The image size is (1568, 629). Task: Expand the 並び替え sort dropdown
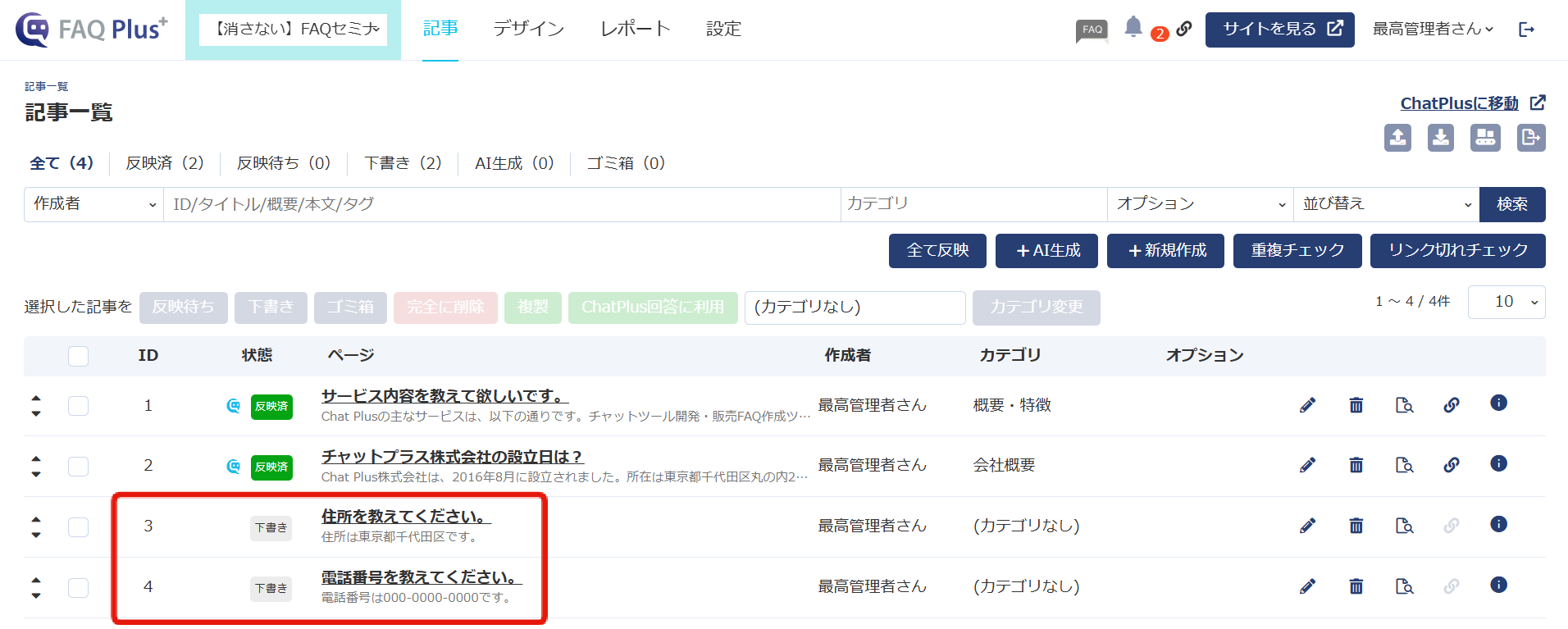(x=1386, y=204)
